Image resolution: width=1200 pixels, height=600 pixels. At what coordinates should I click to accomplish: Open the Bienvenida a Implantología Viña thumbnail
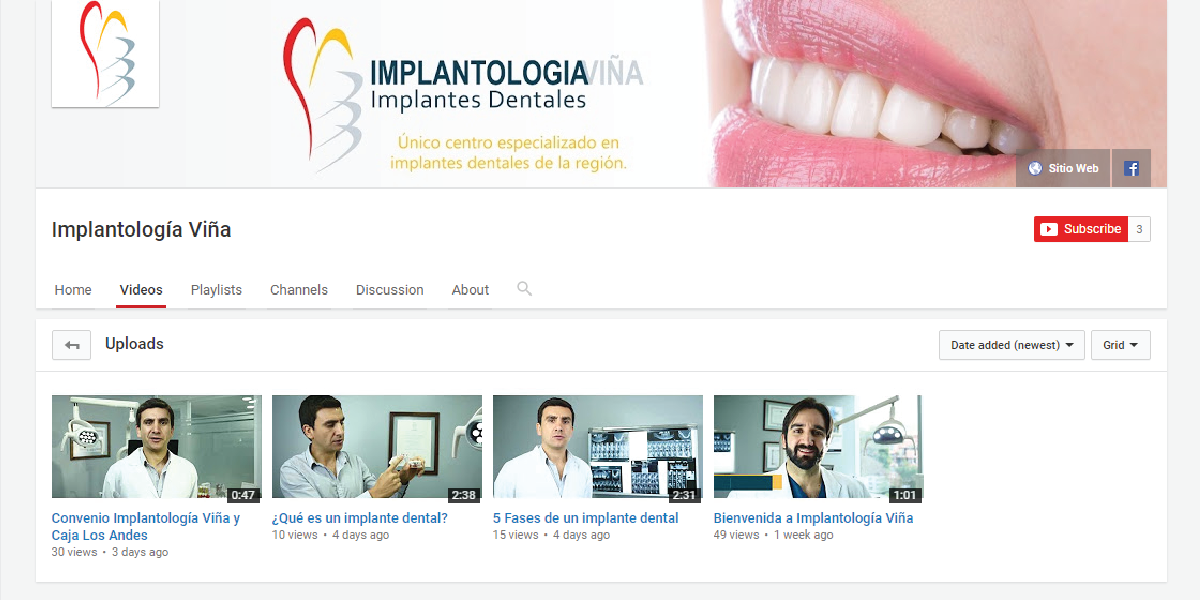coord(818,448)
